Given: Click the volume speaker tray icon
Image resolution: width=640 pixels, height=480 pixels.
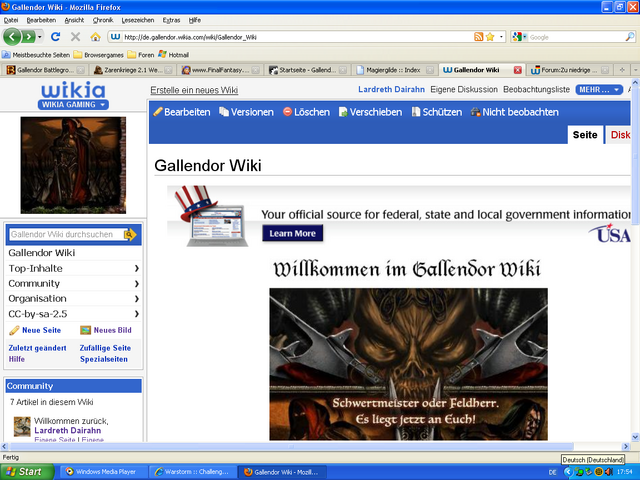Looking at the screenshot, I should (x=609, y=472).
